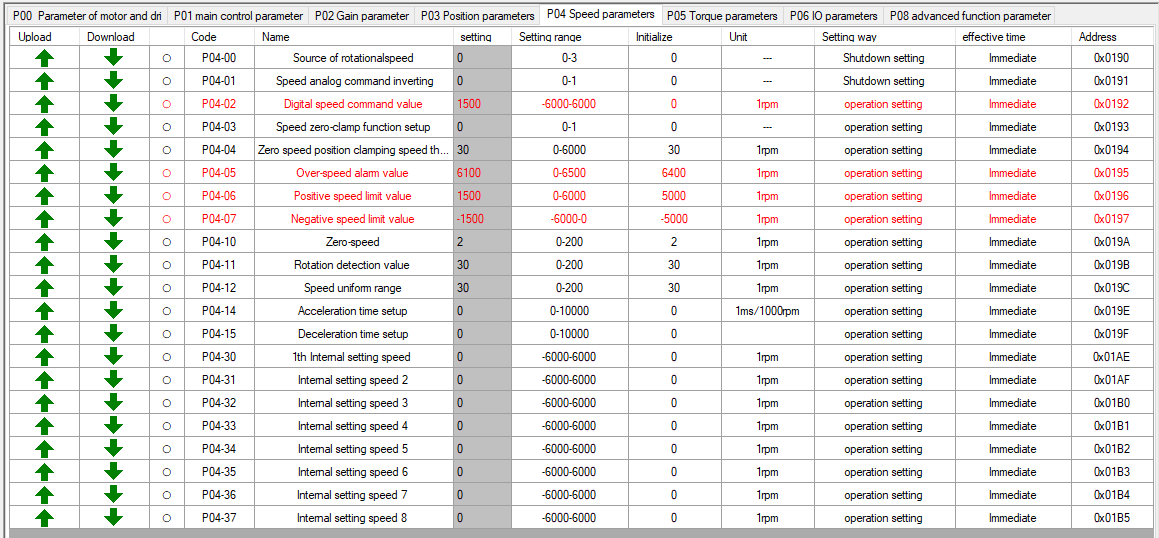Image resolution: width=1159 pixels, height=538 pixels.
Task: Upload Internal setting speed 6 parameter
Action: point(44,471)
